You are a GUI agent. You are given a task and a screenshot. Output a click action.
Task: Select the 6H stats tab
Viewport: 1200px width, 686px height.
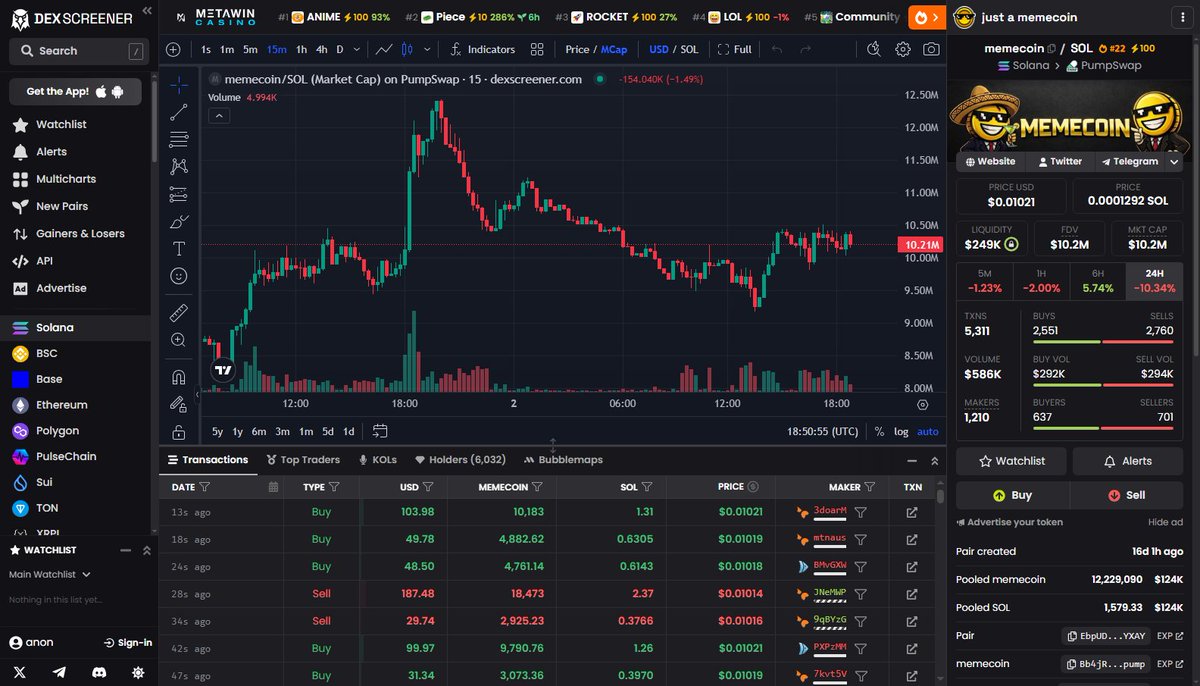point(1097,281)
